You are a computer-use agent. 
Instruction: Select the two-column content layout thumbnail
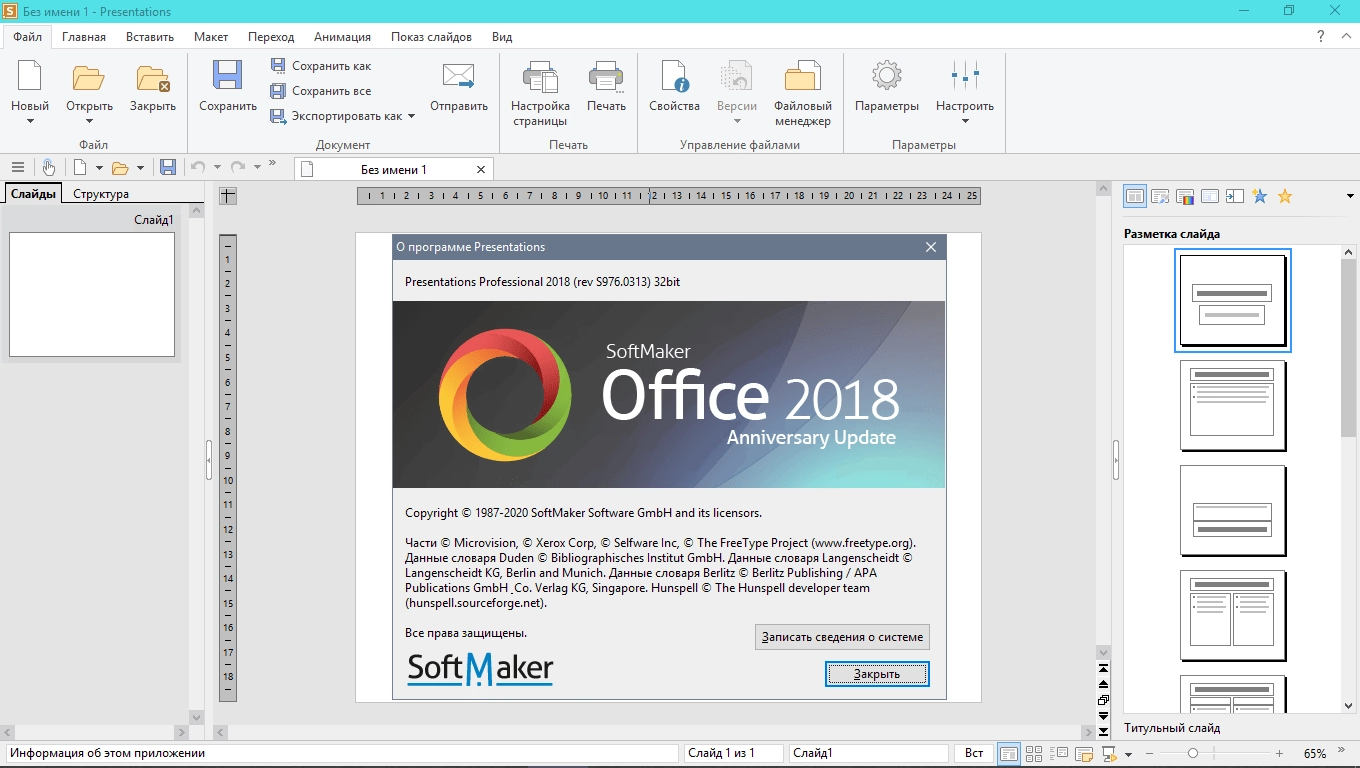tap(1233, 616)
